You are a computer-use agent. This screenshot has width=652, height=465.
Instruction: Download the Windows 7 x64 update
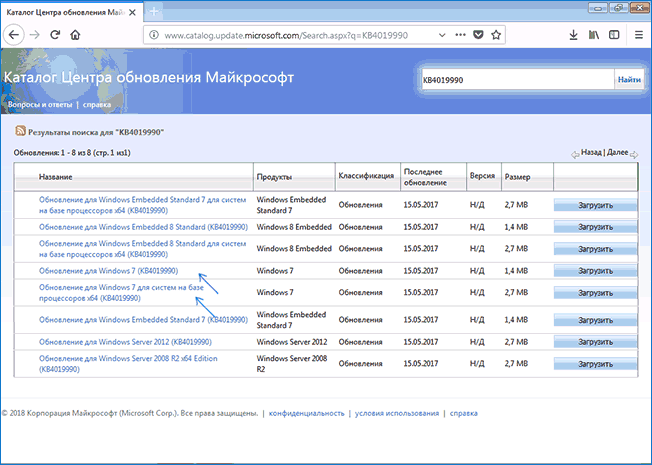(594, 292)
